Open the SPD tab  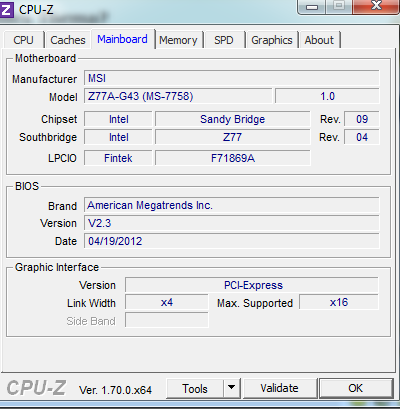[x=224, y=40]
